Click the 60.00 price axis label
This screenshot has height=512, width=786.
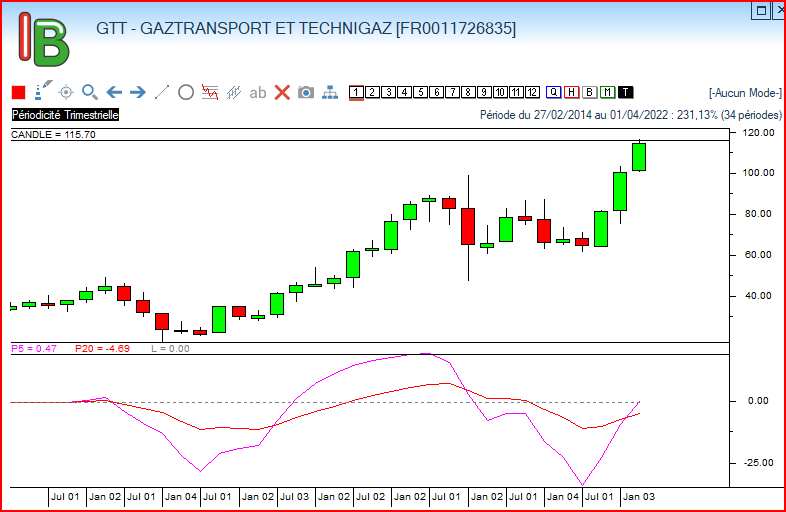coord(758,255)
